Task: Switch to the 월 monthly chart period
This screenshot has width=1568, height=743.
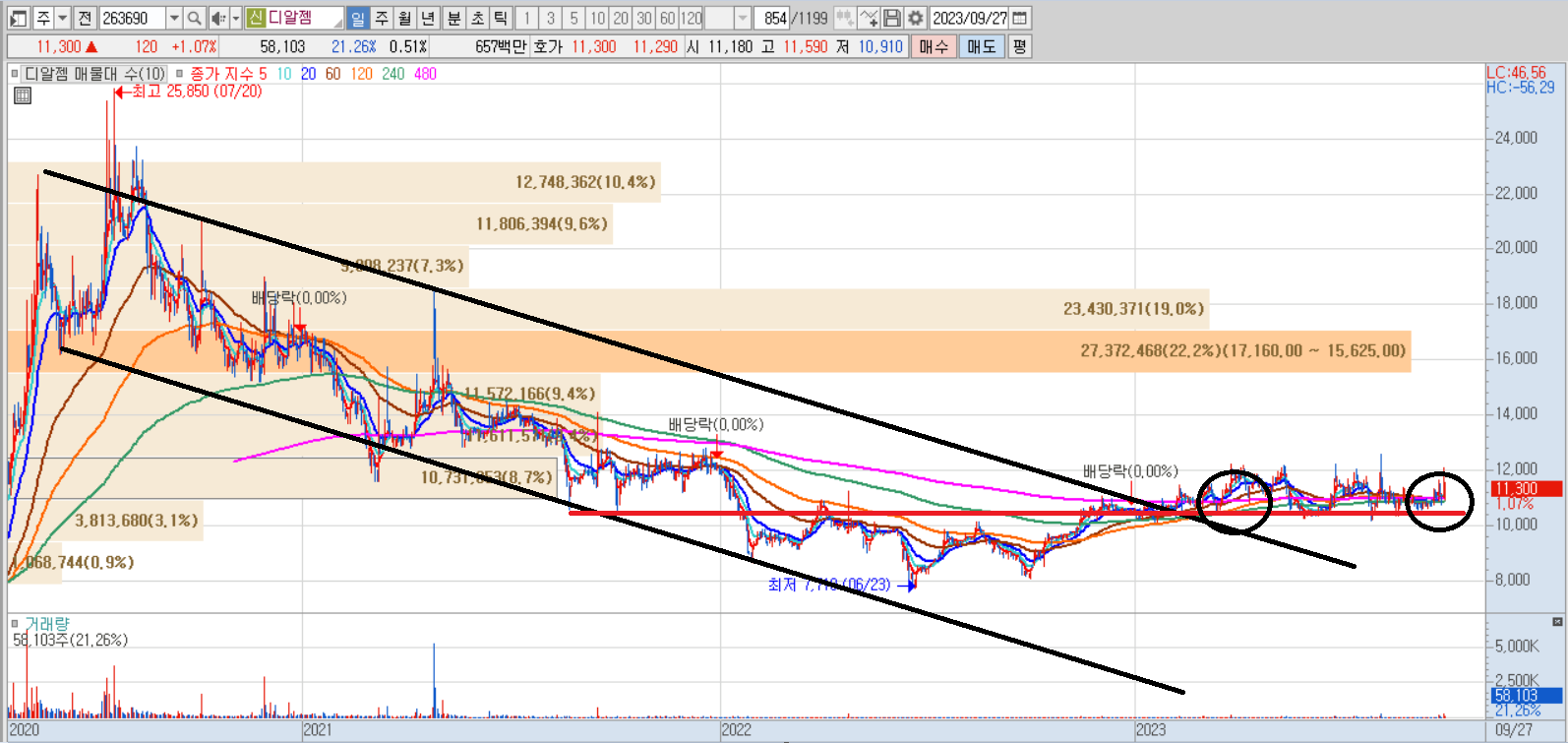Action: (405, 18)
